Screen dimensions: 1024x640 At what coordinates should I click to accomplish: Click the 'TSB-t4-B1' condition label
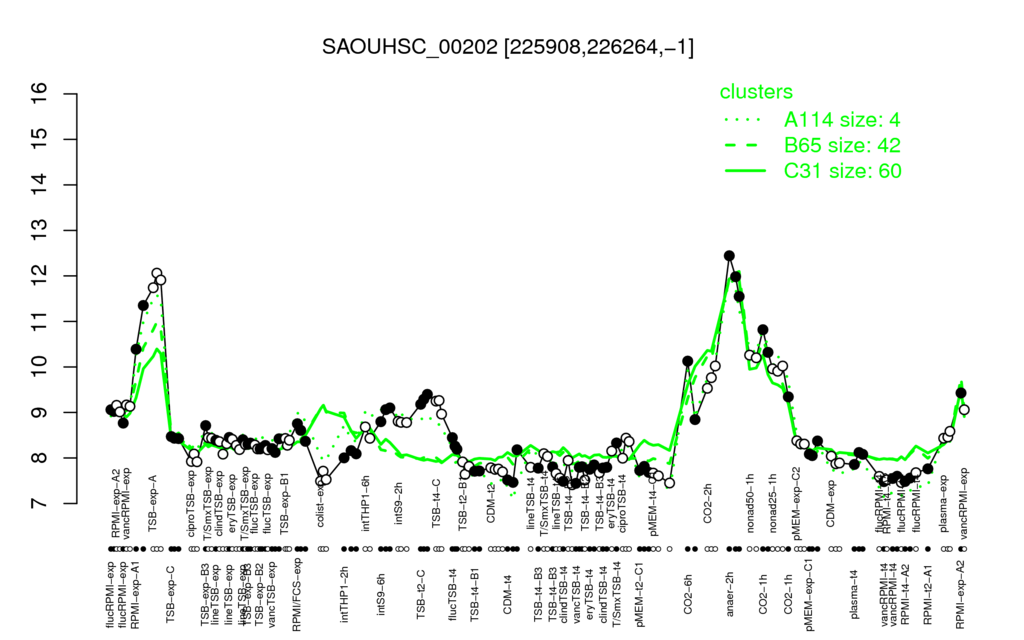[475, 594]
